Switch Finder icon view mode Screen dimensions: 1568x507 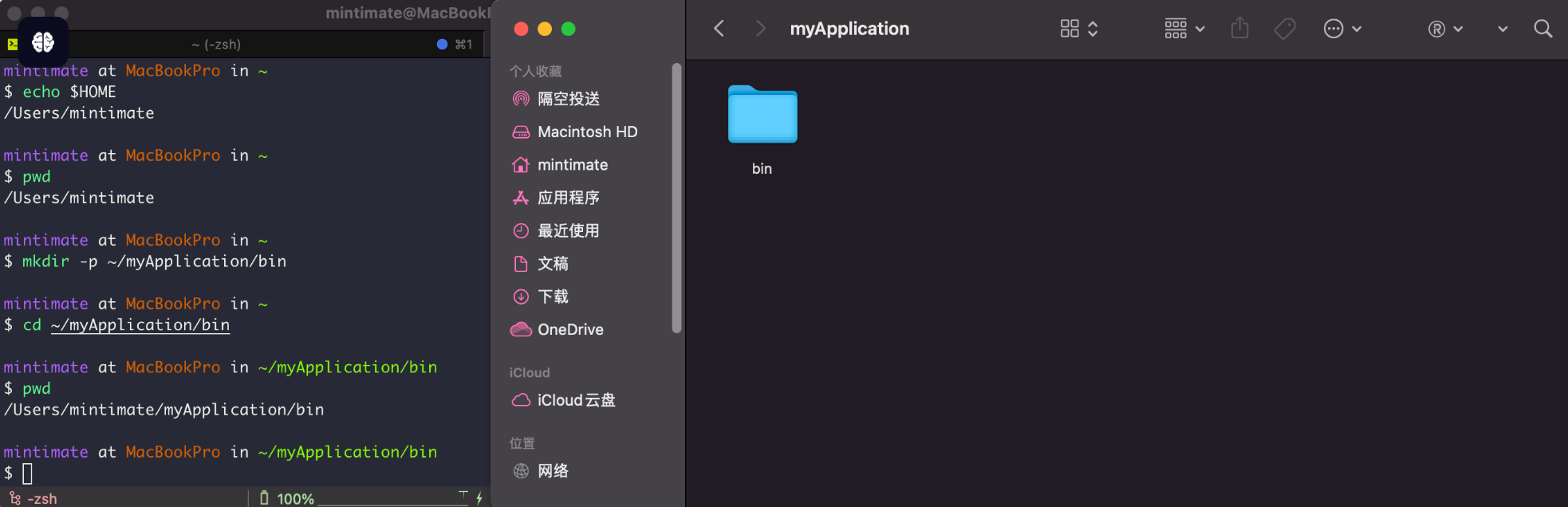[x=1079, y=29]
